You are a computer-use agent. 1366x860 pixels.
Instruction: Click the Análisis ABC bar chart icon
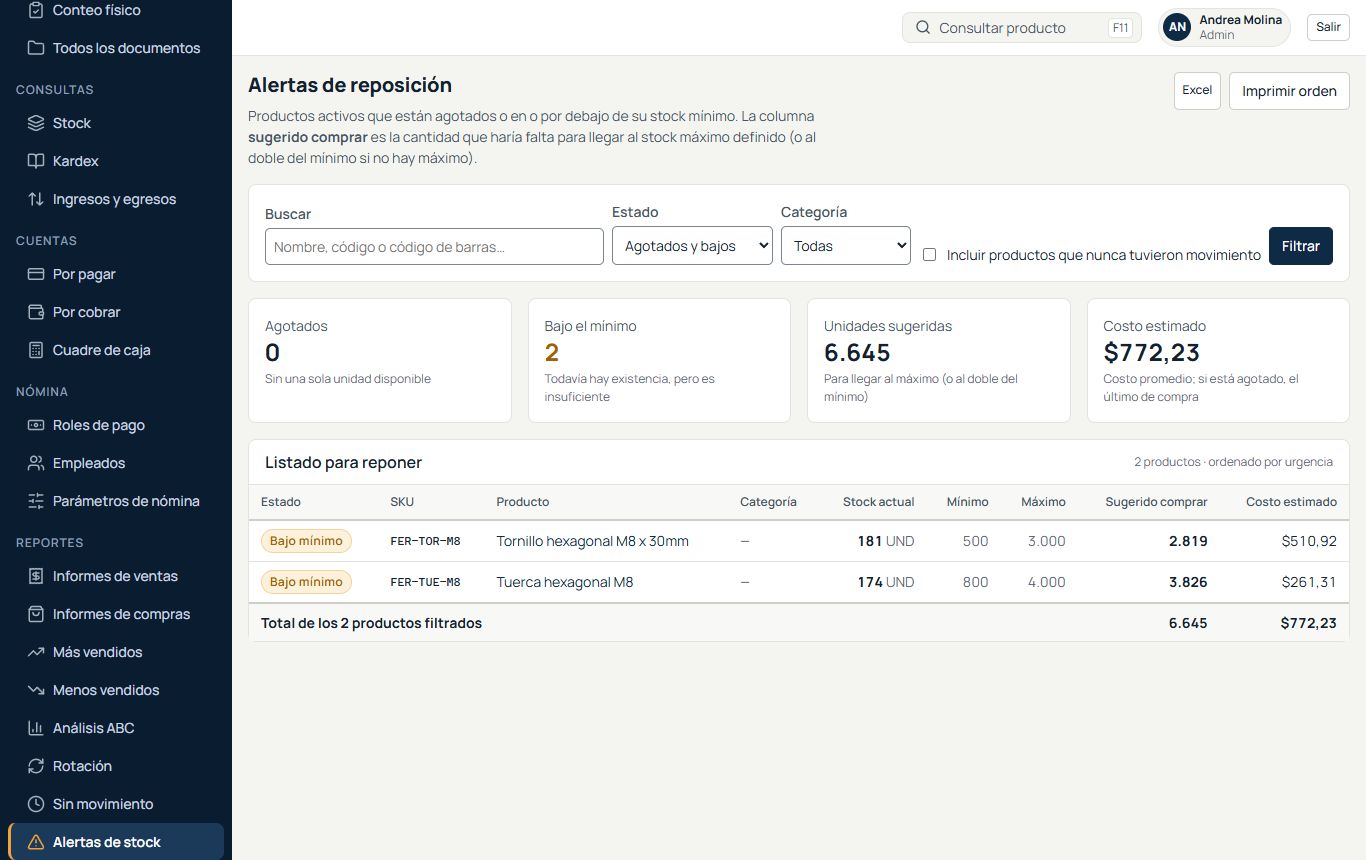coord(36,728)
